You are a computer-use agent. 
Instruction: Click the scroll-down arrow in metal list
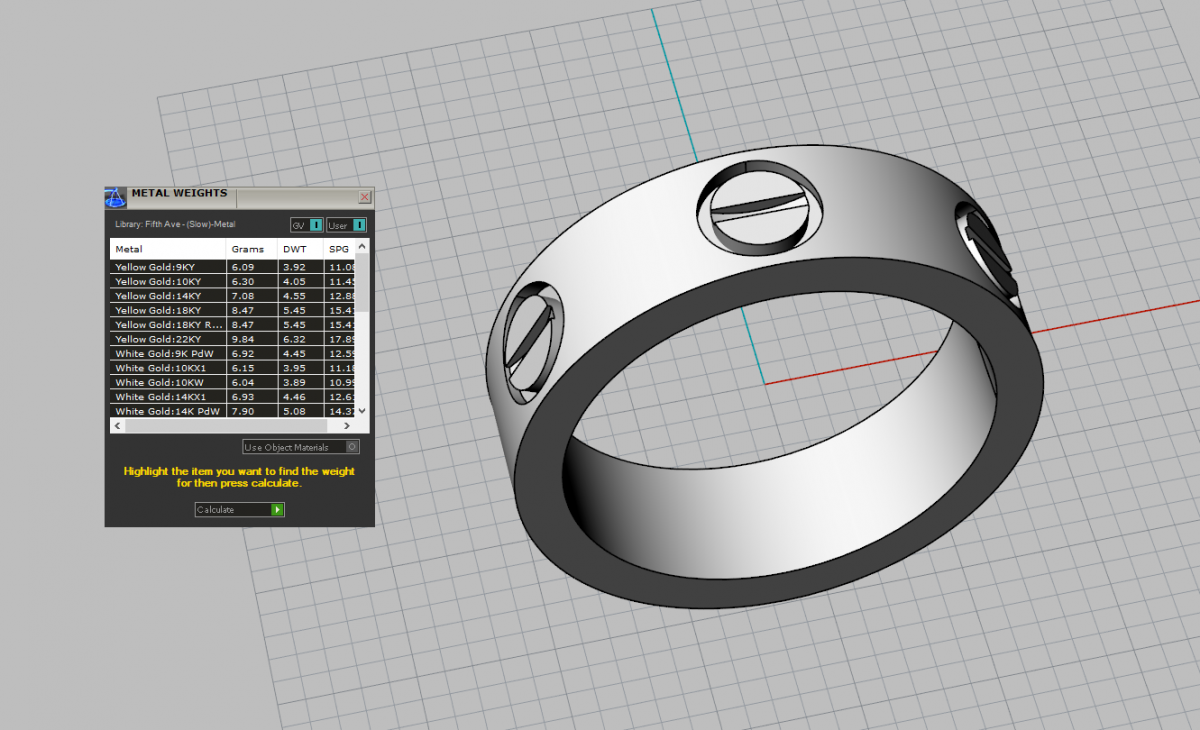pos(362,410)
